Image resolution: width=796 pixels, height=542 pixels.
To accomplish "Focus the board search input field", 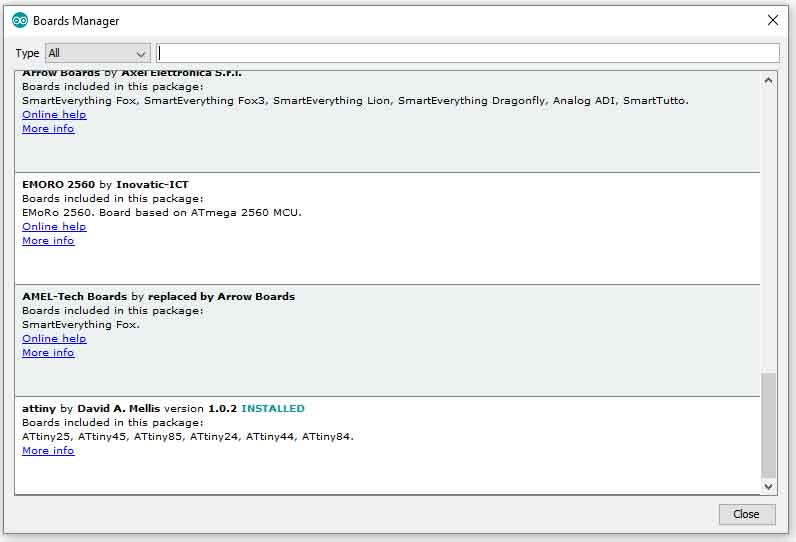I will [x=468, y=53].
